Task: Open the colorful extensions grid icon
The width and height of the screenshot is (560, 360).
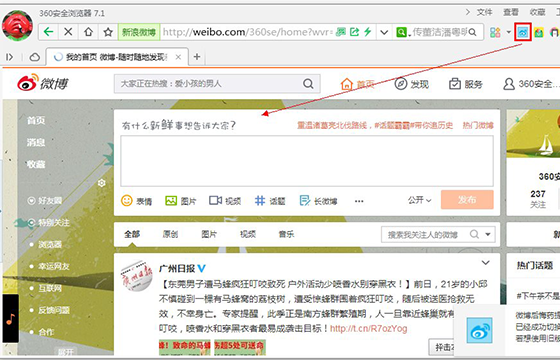Action: coord(495,32)
